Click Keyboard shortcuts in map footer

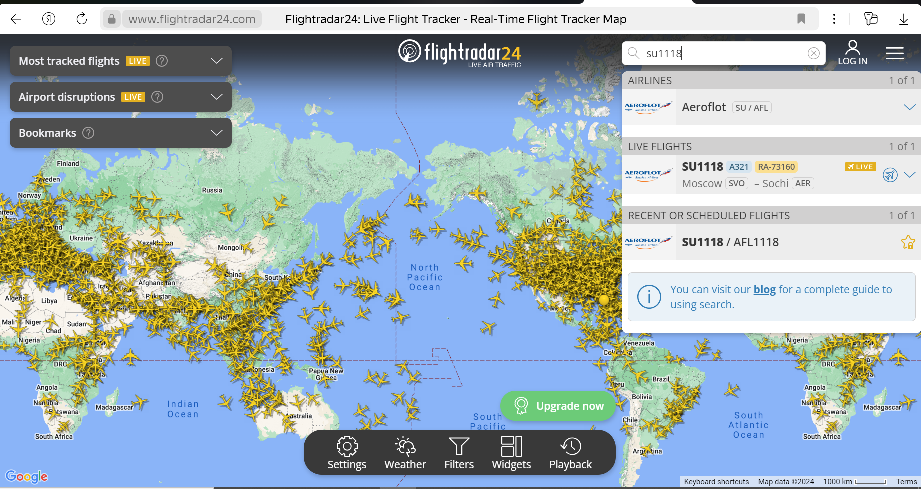(717, 482)
